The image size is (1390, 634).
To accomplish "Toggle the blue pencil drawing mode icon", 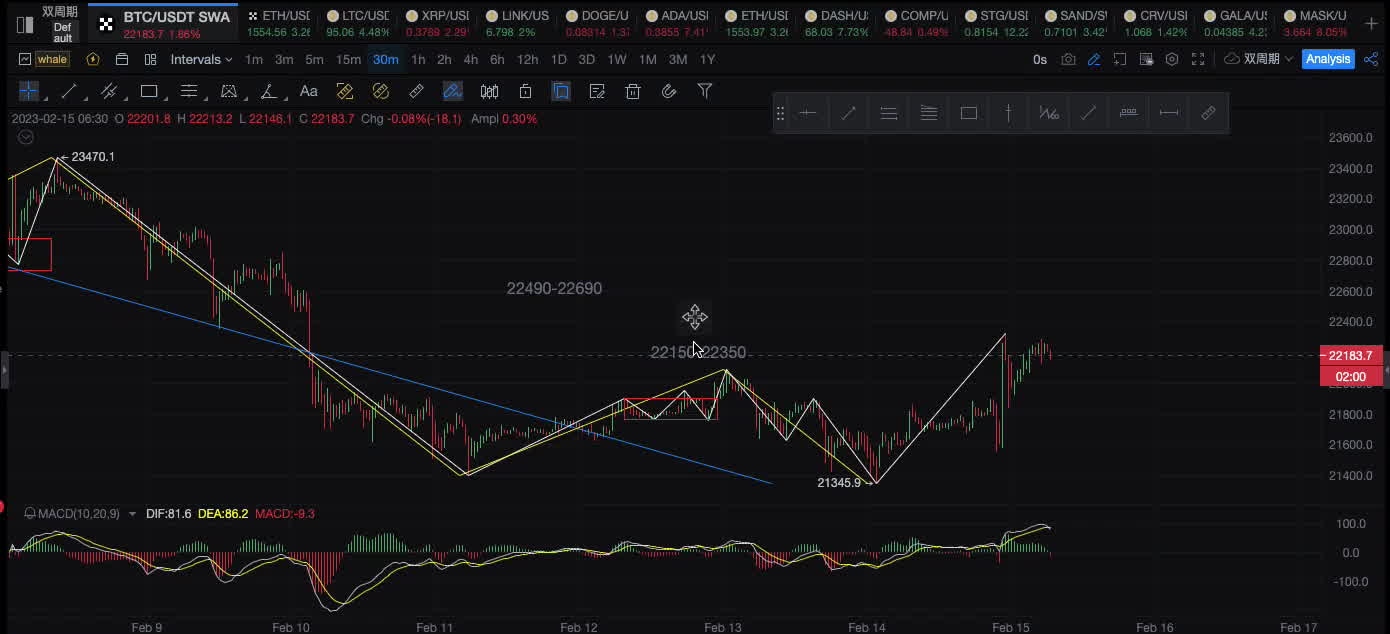I will (x=1094, y=59).
